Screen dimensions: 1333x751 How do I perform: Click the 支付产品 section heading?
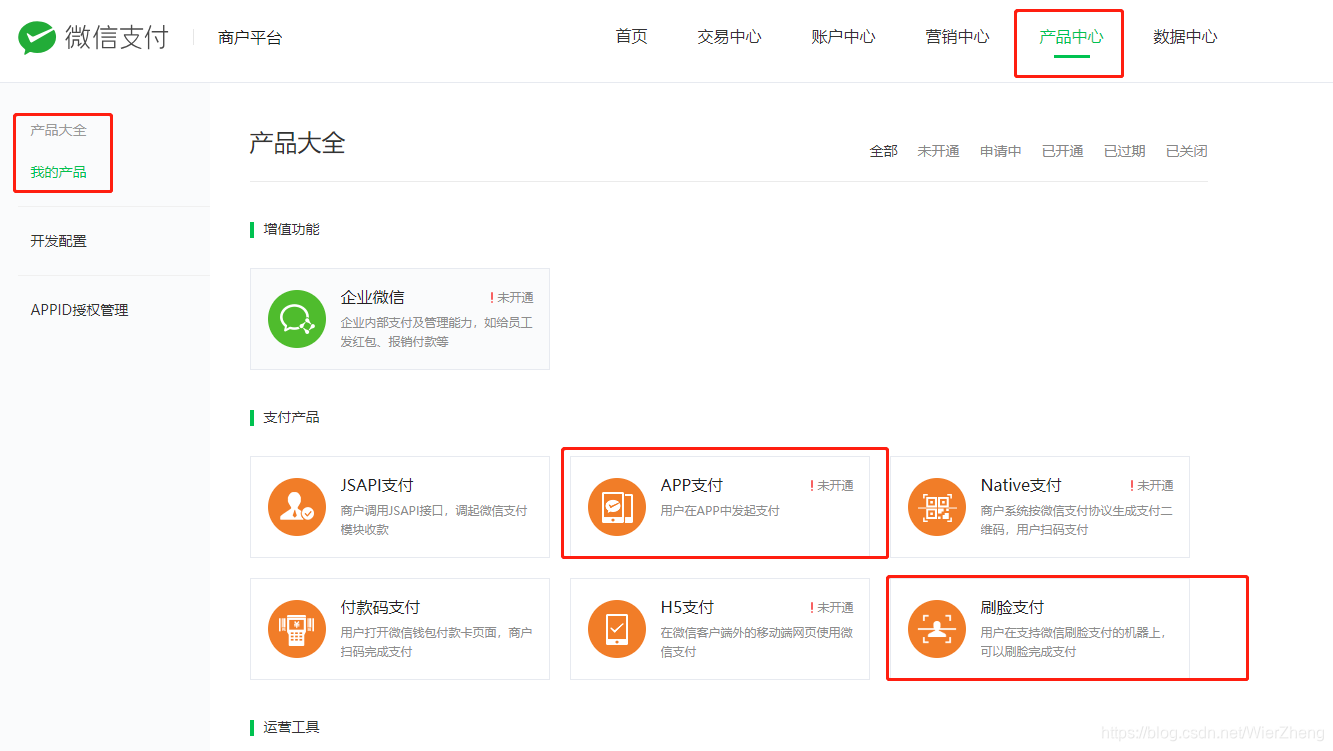291,417
